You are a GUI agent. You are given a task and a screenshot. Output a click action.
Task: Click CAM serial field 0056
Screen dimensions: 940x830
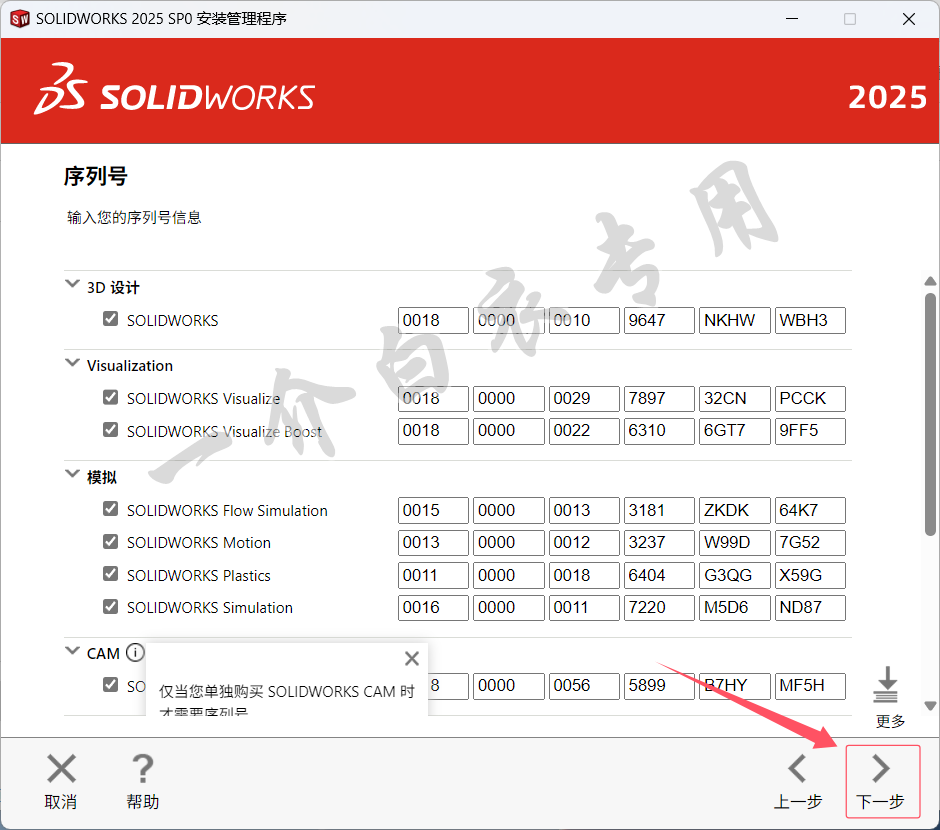[585, 686]
